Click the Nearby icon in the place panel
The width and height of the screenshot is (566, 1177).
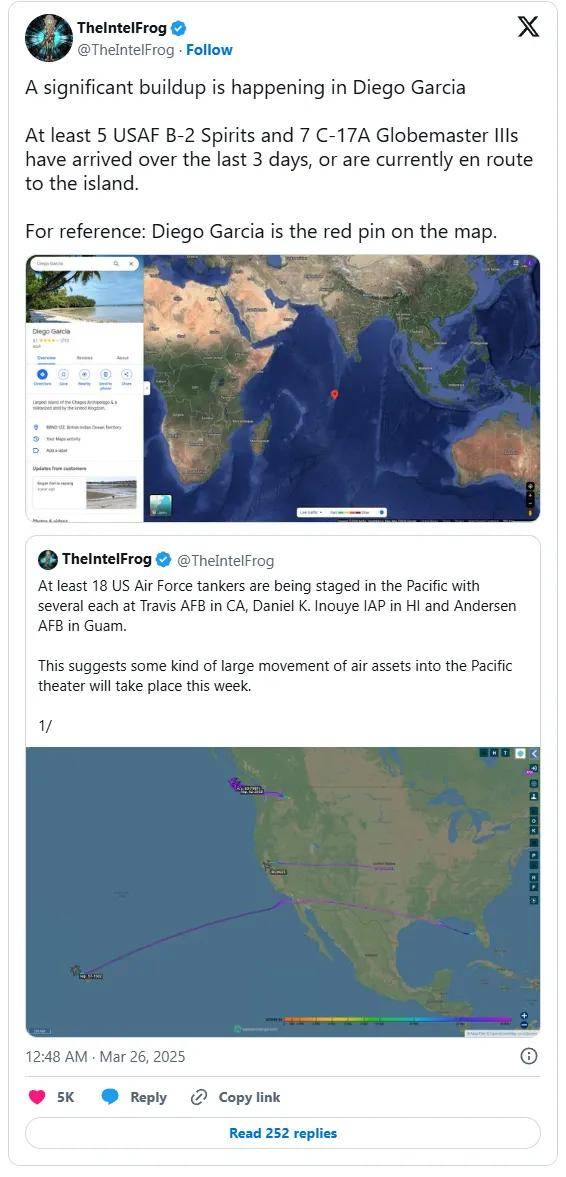point(84,374)
